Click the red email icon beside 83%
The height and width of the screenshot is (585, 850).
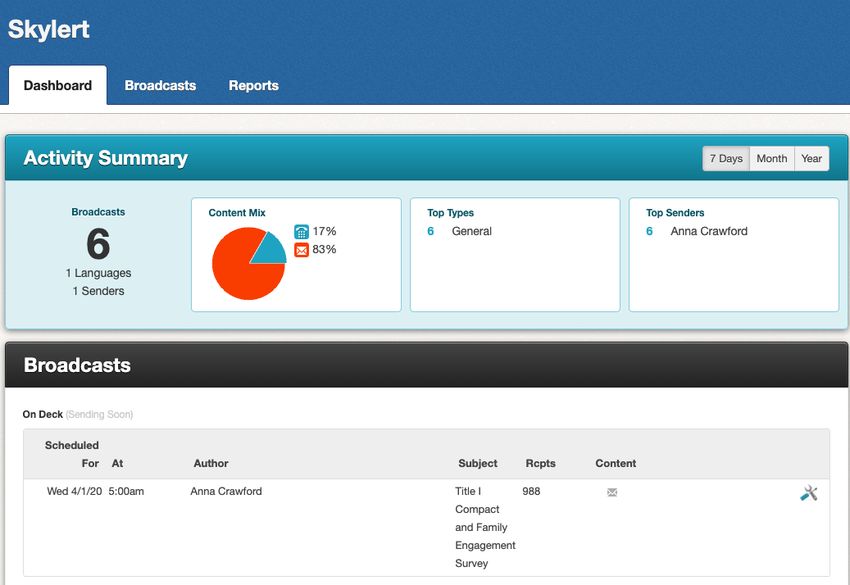301,250
